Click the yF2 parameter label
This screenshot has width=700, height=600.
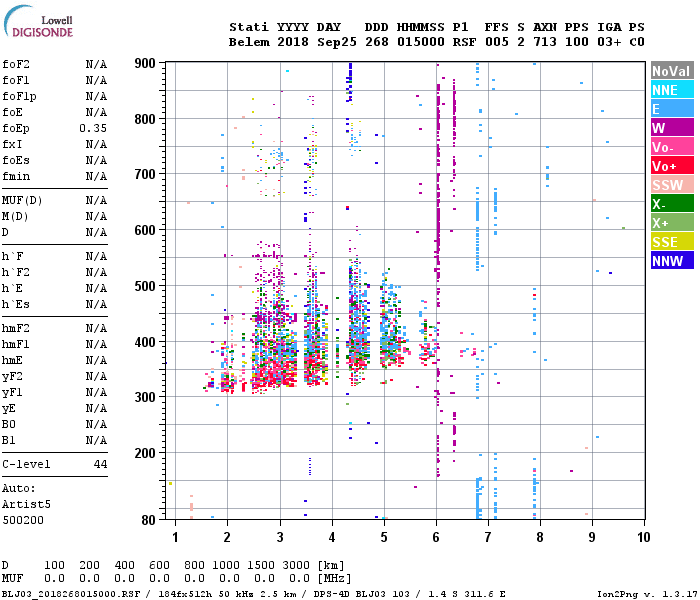point(12,377)
